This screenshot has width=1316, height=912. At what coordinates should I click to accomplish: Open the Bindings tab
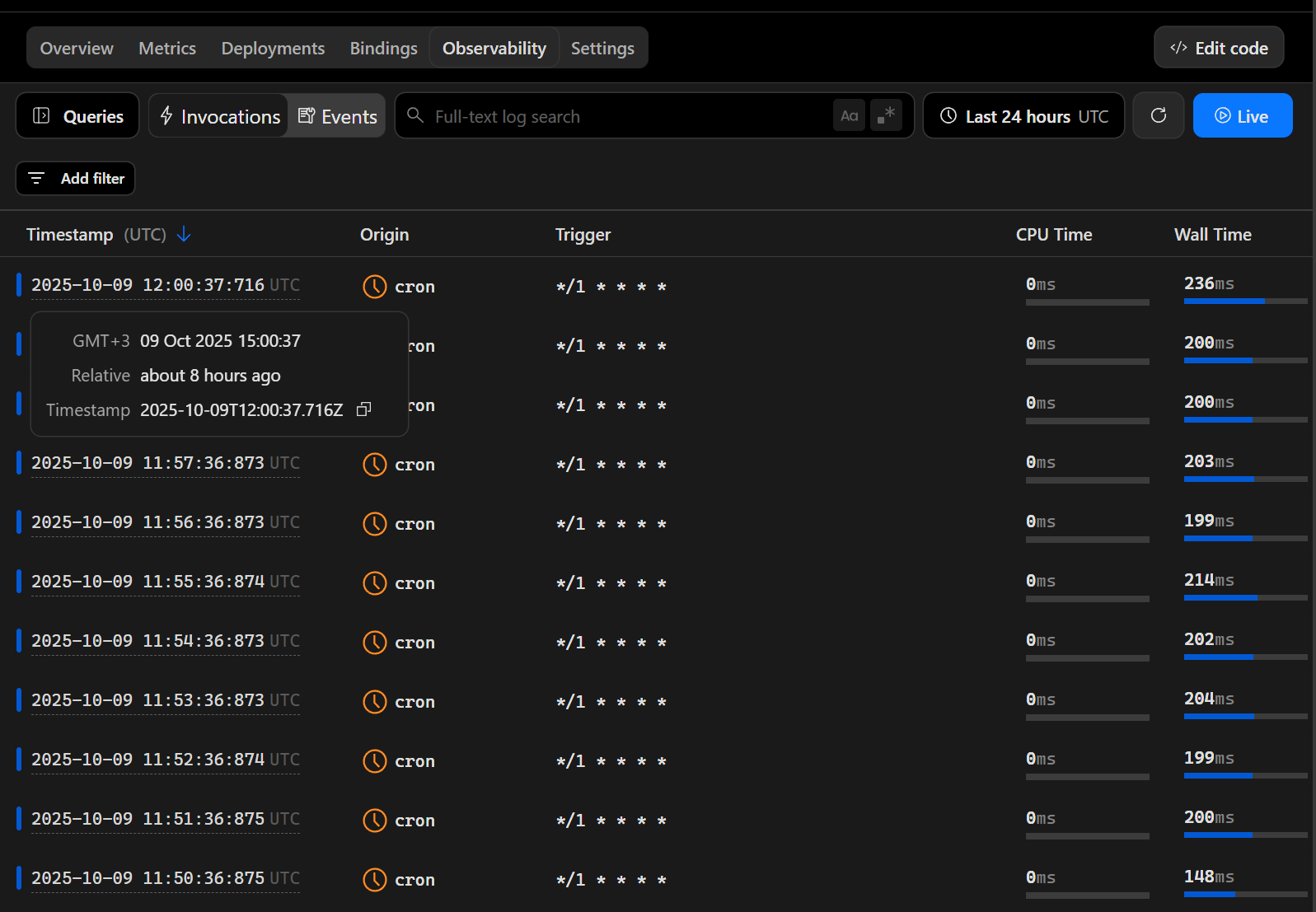click(383, 49)
